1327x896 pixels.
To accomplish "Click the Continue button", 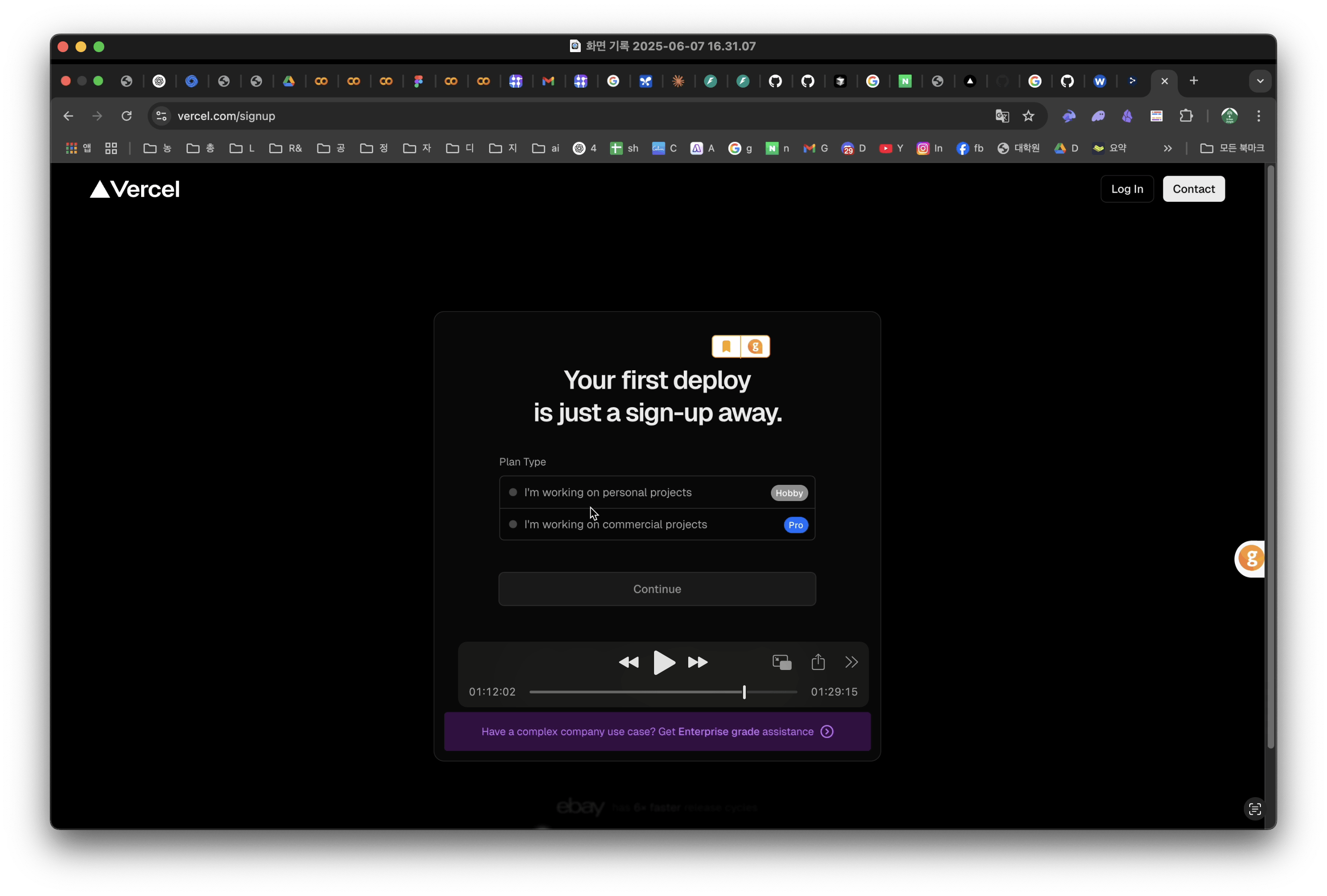I will [x=657, y=589].
